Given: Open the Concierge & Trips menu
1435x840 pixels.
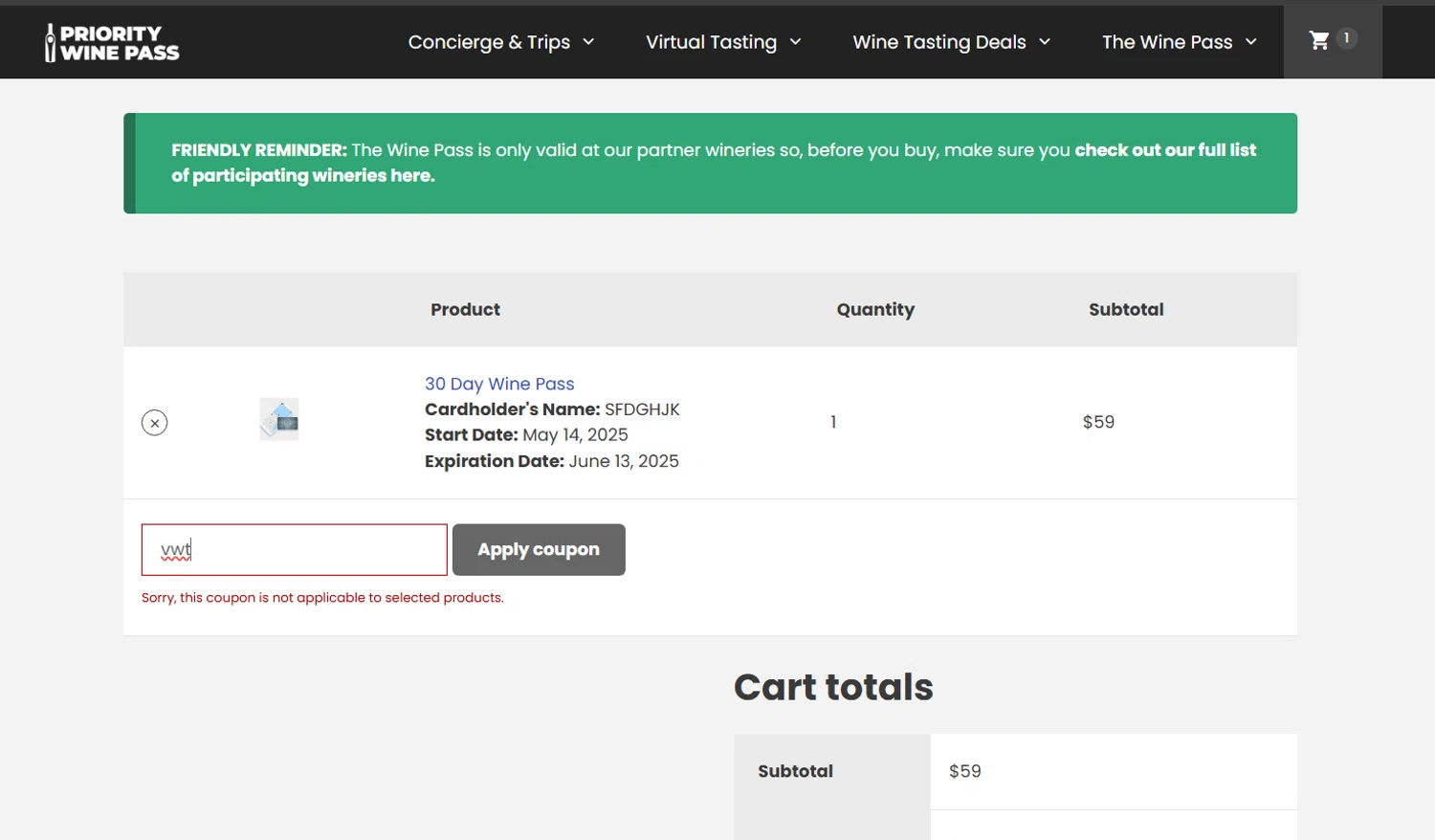Looking at the screenshot, I should [x=489, y=42].
